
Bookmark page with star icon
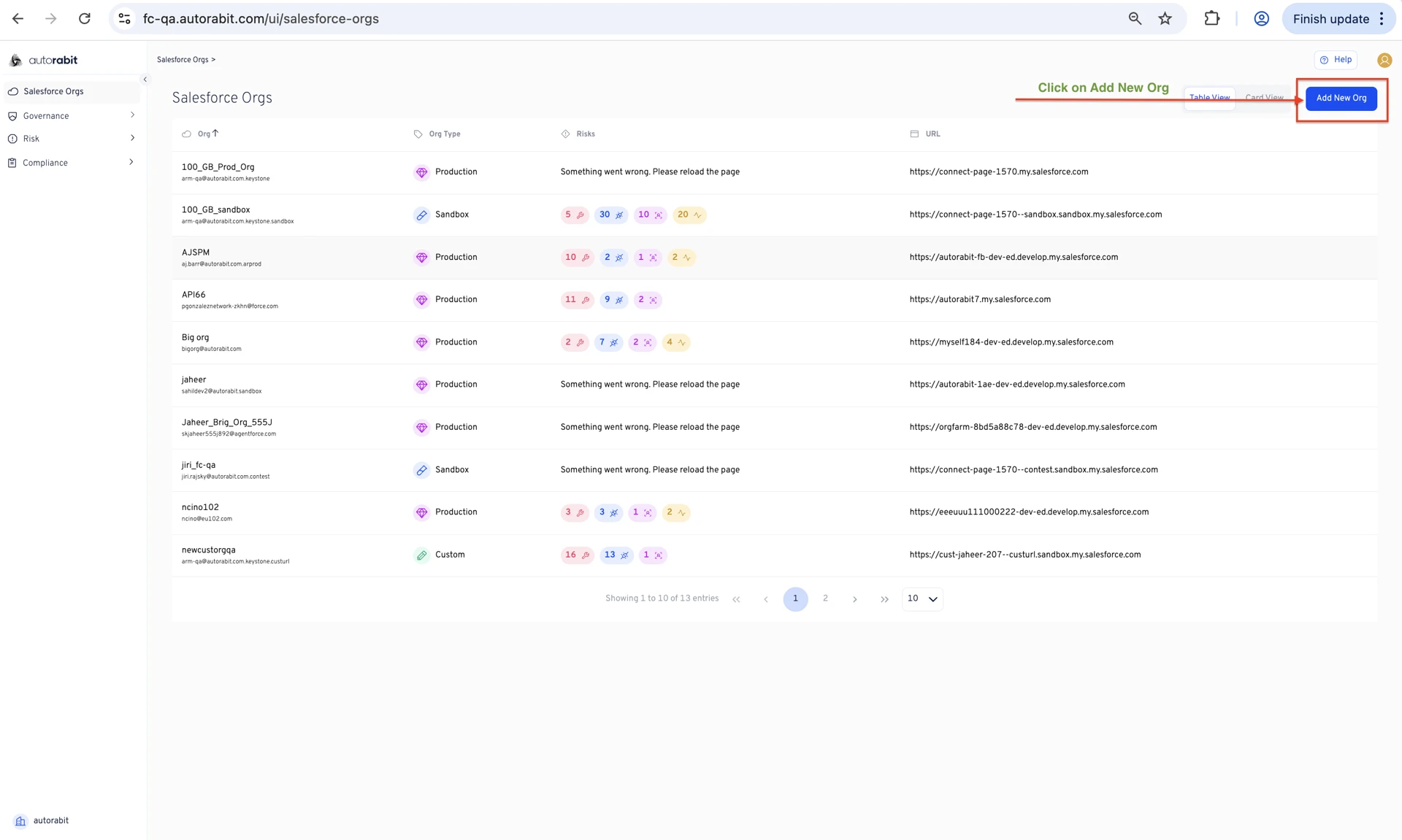coord(1165,19)
